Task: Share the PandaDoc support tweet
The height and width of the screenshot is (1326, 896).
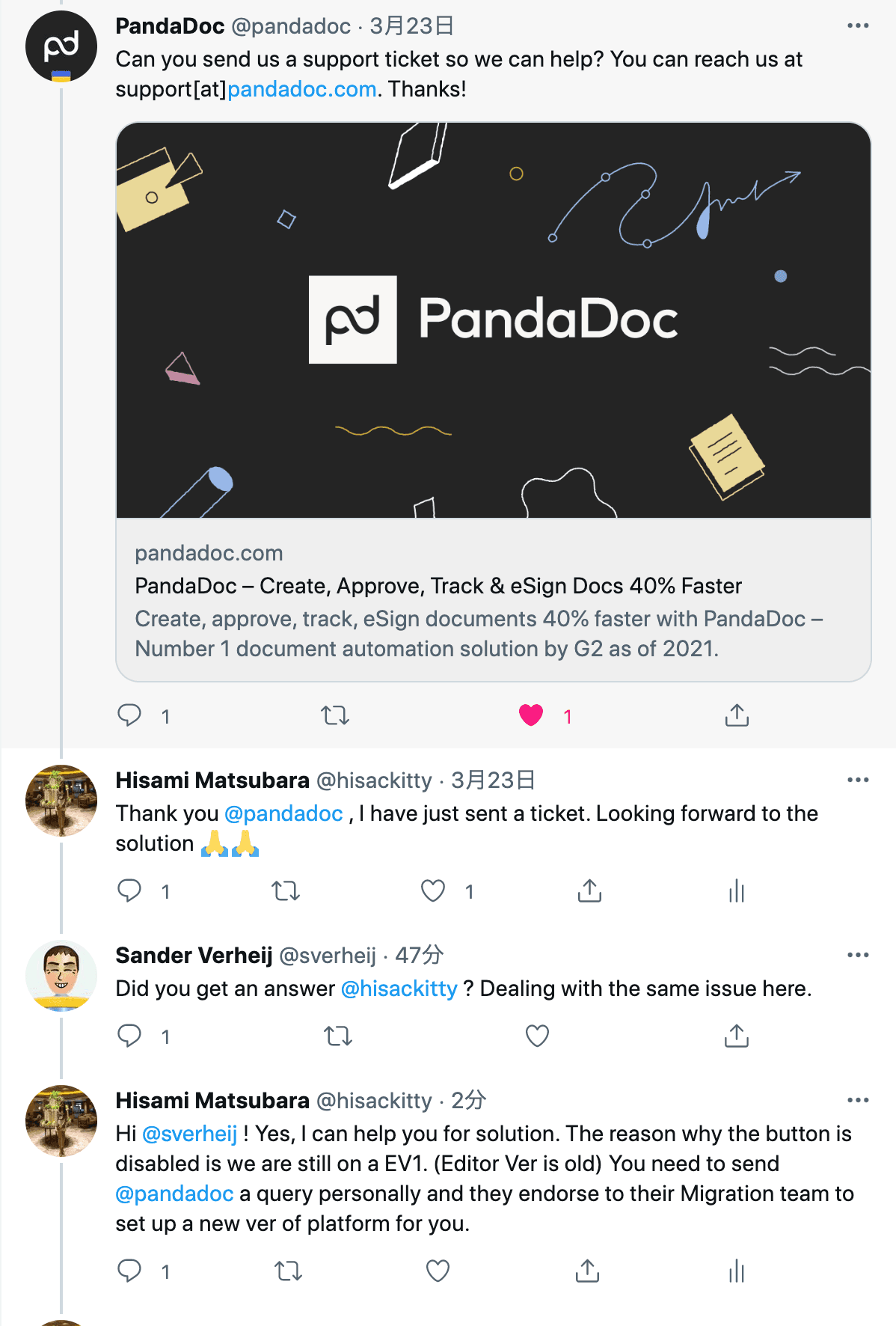Action: pyautogui.click(x=737, y=715)
